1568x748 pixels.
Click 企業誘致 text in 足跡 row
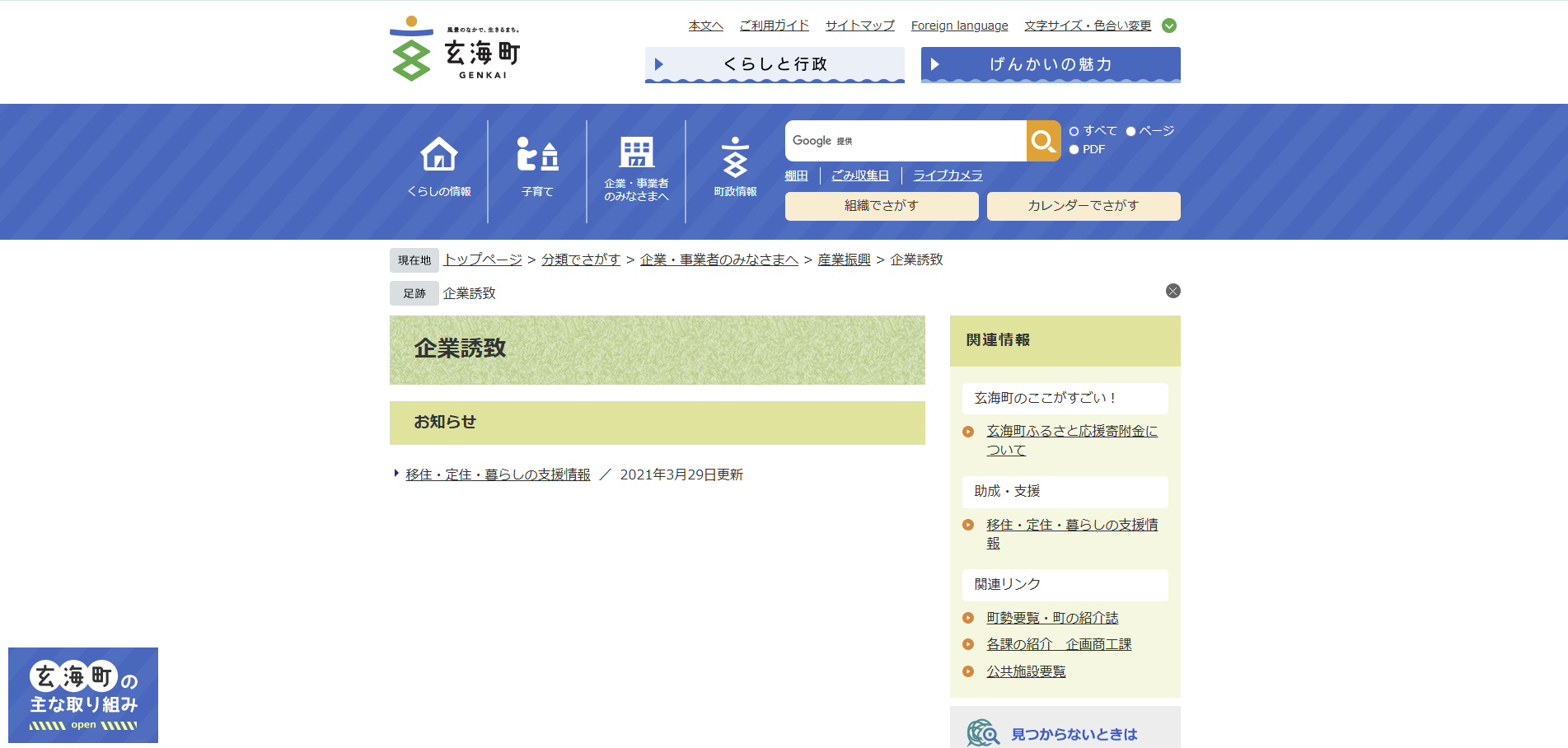coord(470,293)
